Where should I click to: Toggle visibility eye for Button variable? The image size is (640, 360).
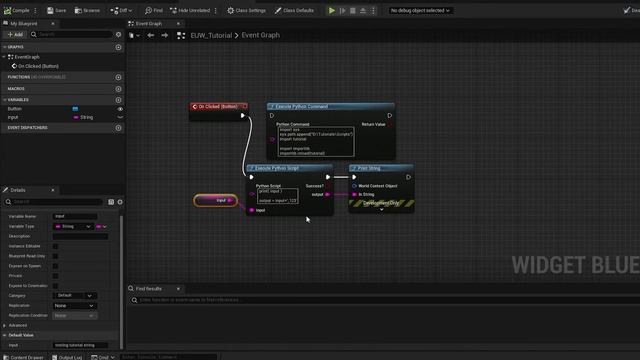[x=120, y=109]
